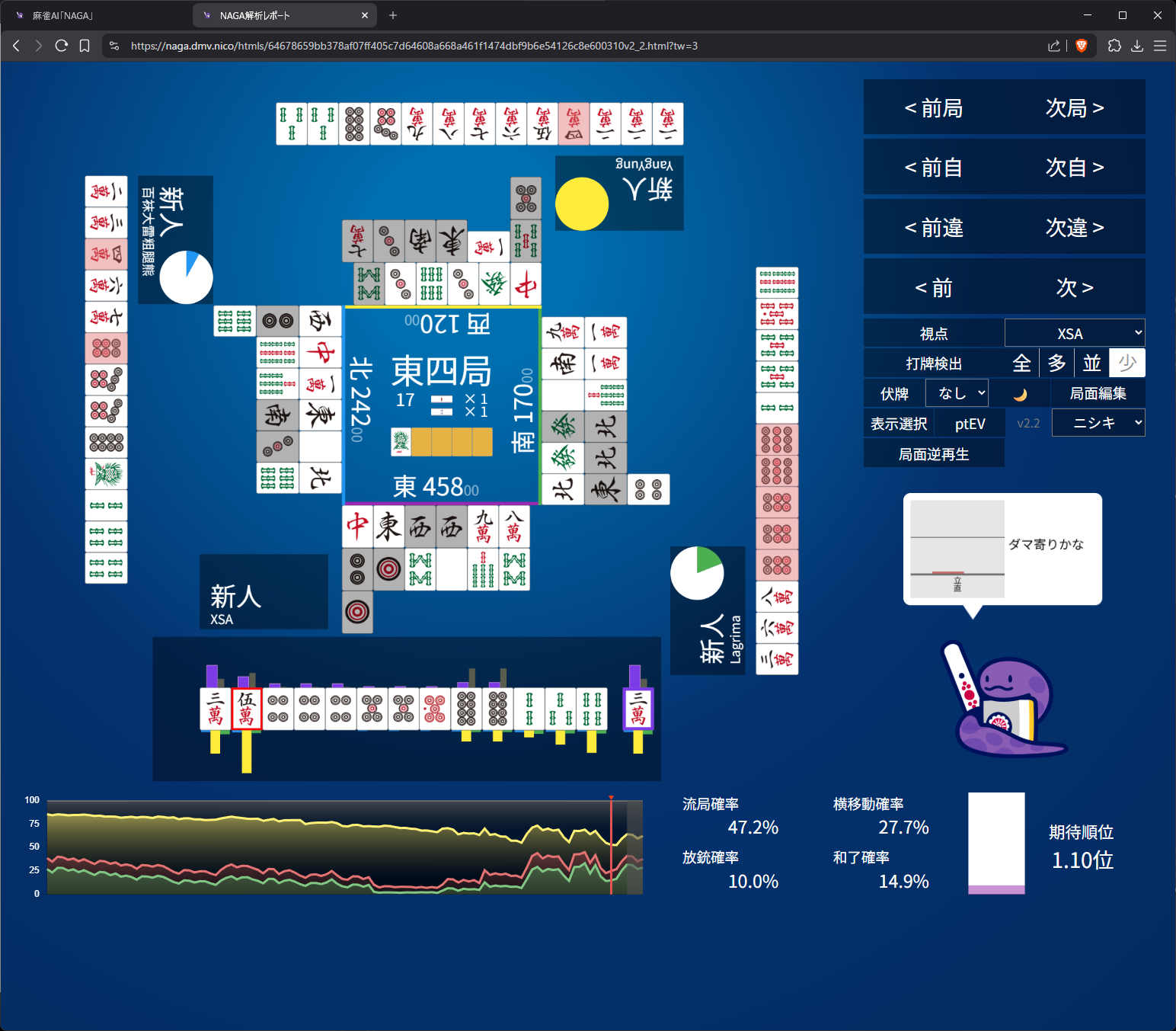Click the Brave Shields lion icon
The width and height of the screenshot is (1176, 1031).
click(x=1081, y=46)
